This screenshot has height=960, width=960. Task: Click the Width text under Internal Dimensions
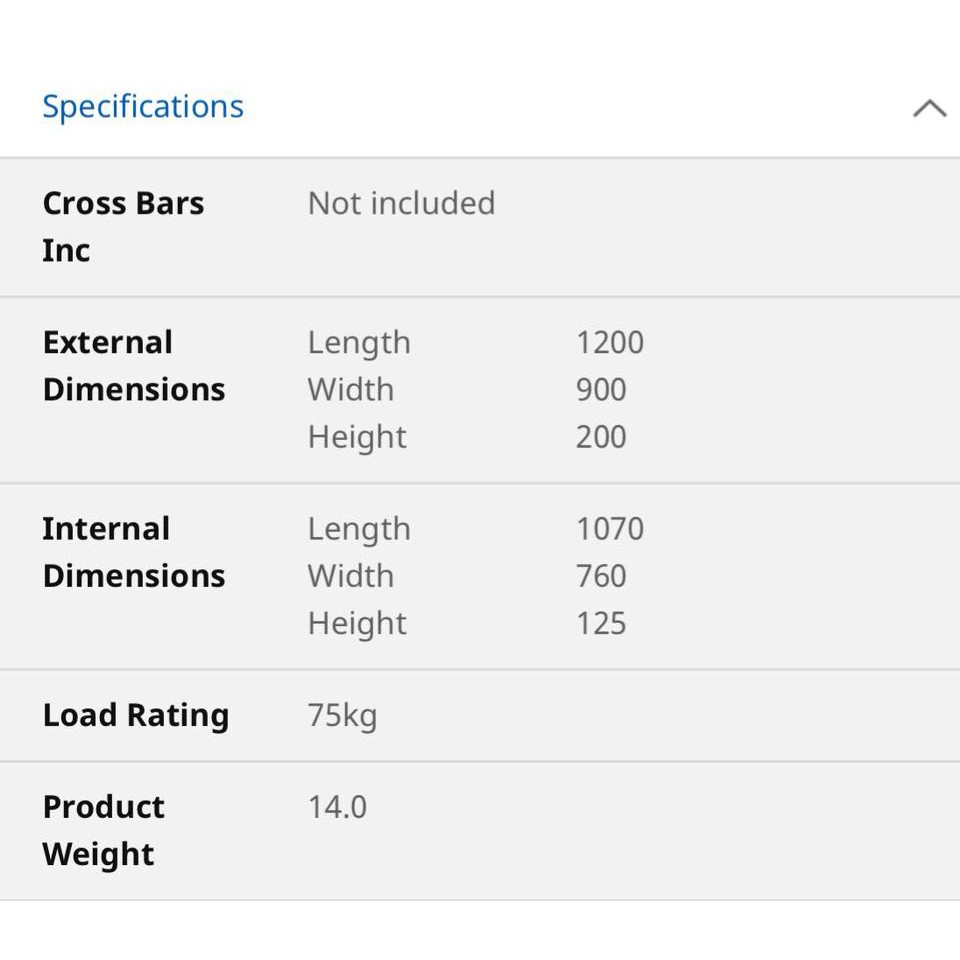click(x=351, y=576)
